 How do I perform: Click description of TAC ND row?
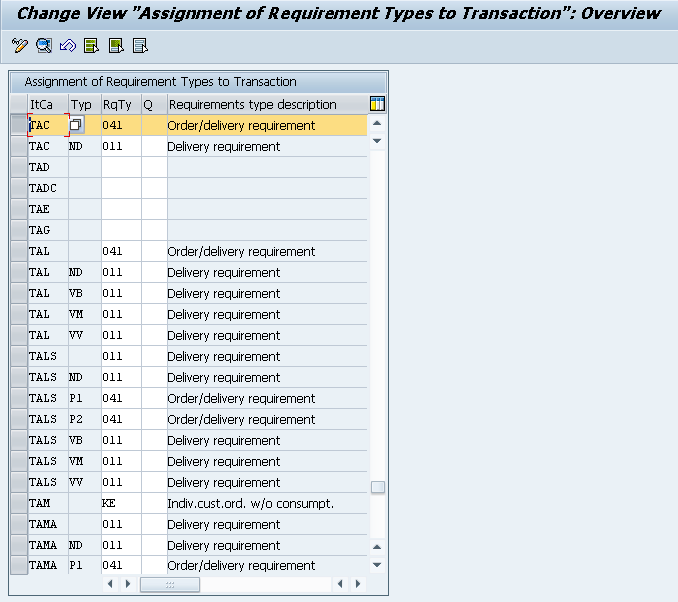pyautogui.click(x=267, y=146)
